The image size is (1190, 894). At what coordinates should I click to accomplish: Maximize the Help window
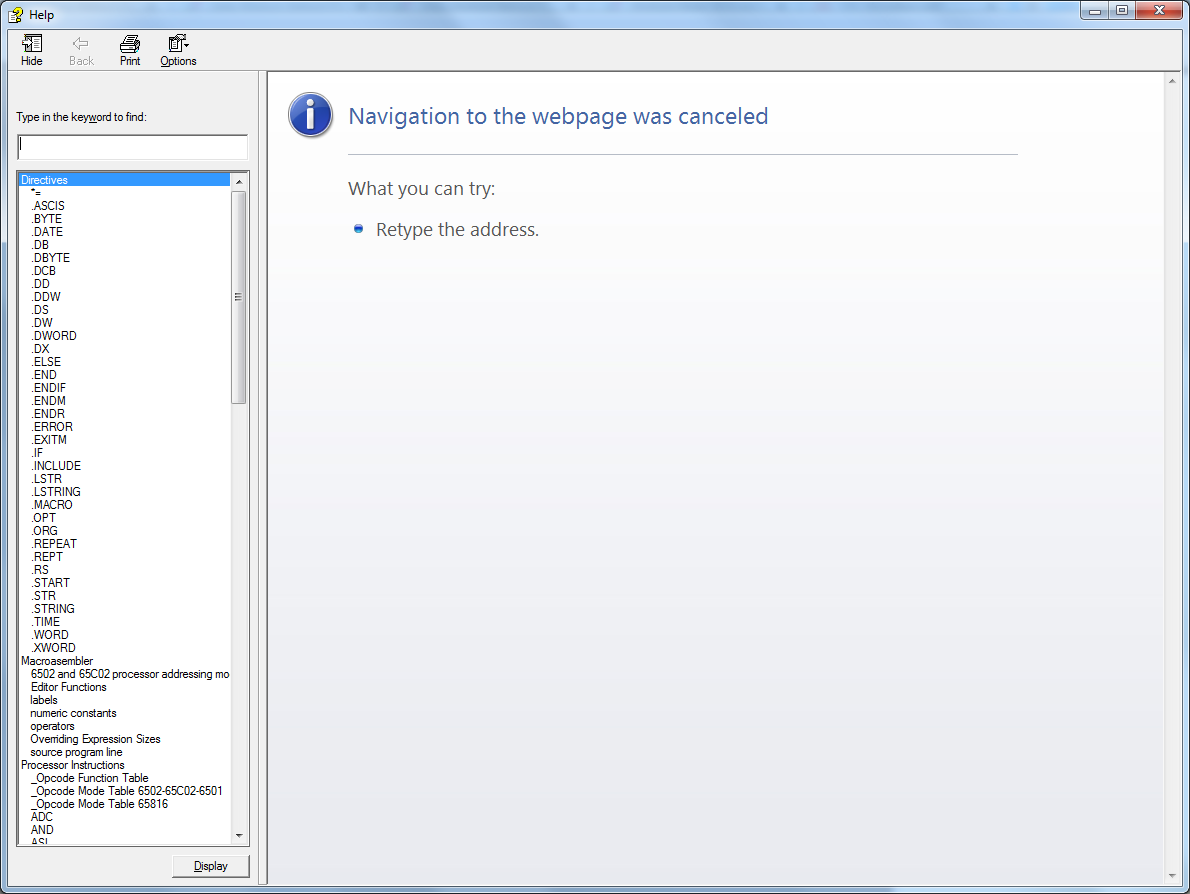click(1121, 10)
